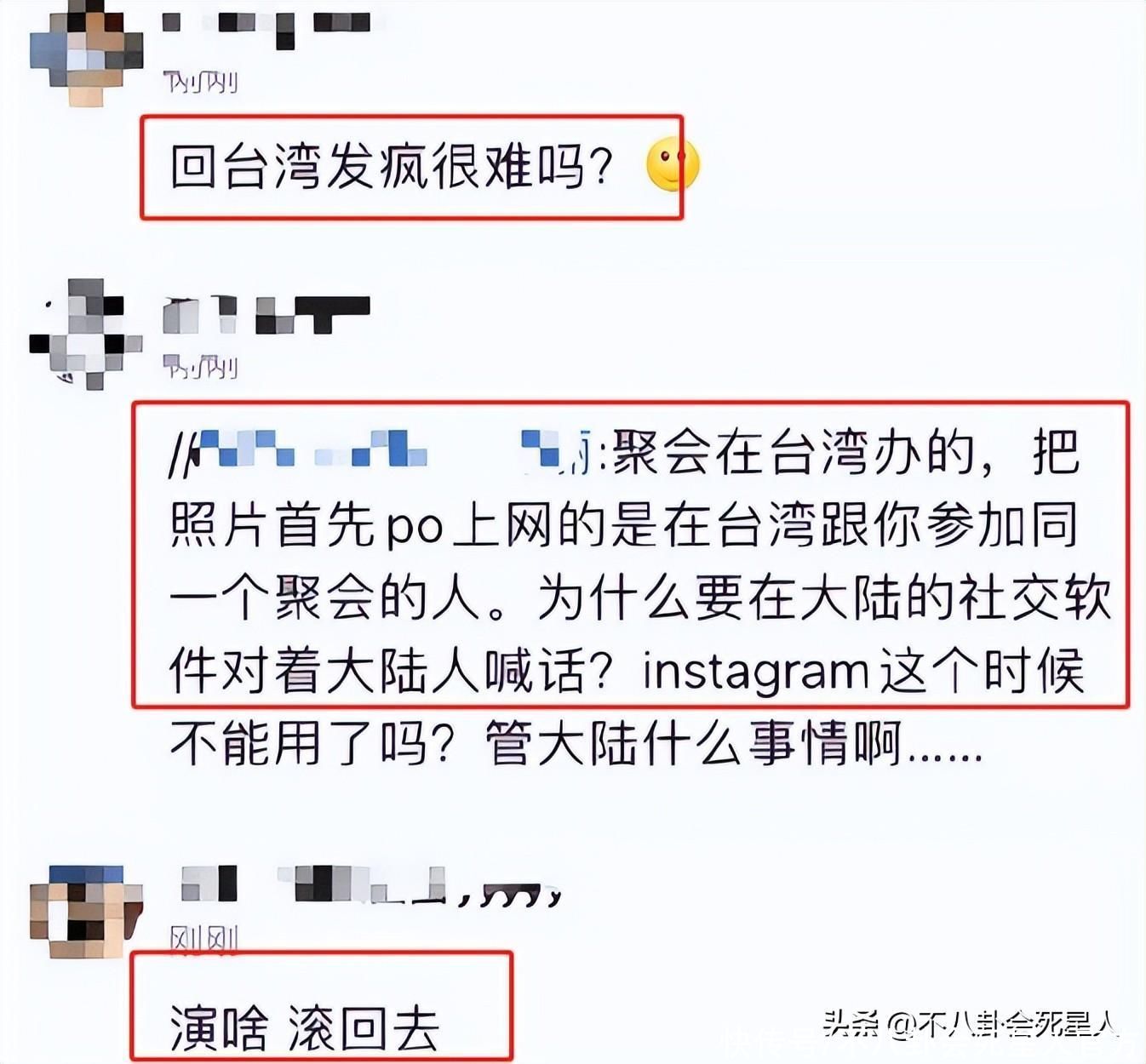Click the 头条 @不八卦会死星人 watermark

click(971, 1024)
